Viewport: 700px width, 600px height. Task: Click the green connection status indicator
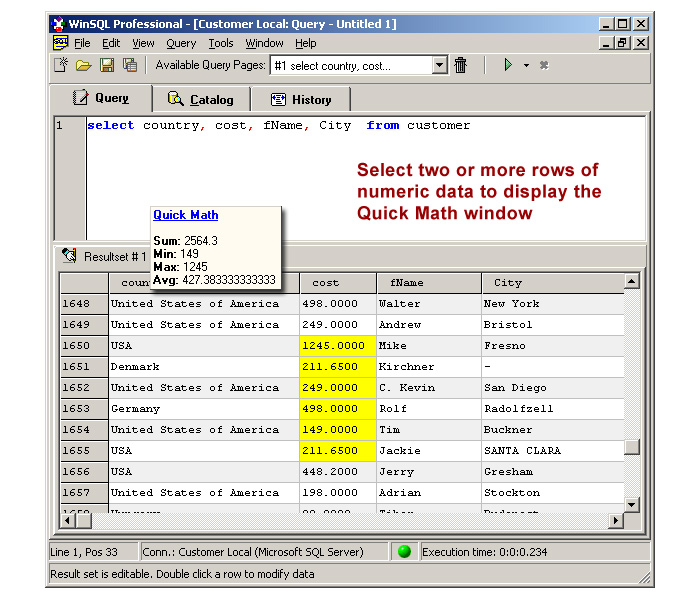[x=404, y=552]
